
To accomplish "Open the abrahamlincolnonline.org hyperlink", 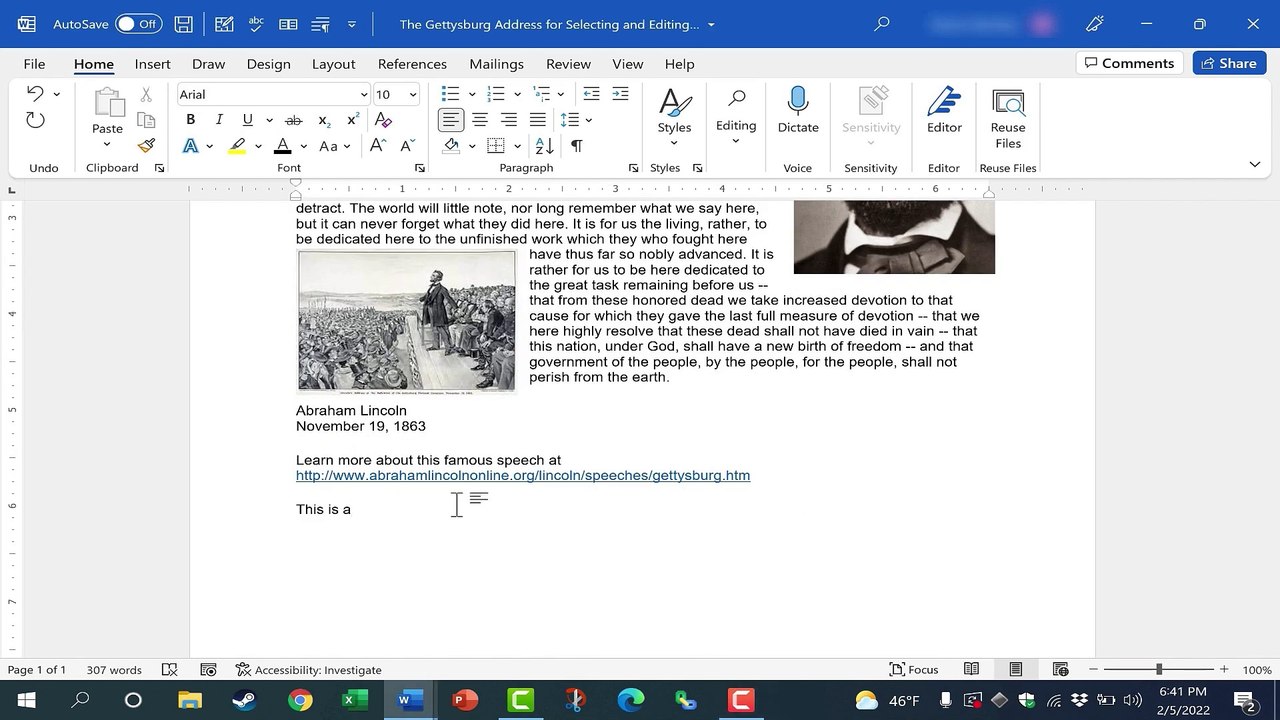I will coord(523,476).
